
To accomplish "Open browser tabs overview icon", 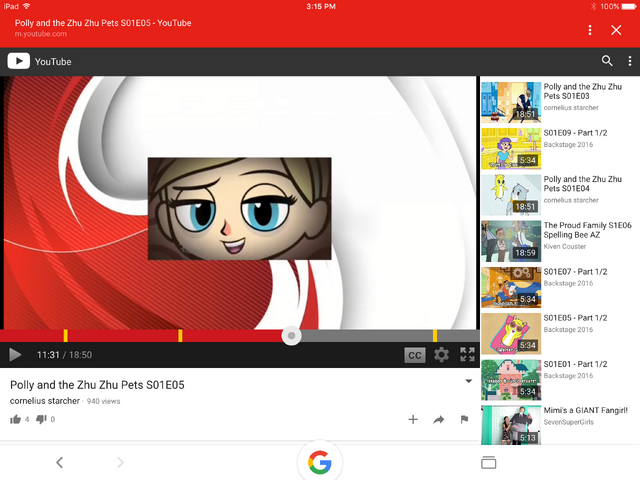I will tap(489, 462).
